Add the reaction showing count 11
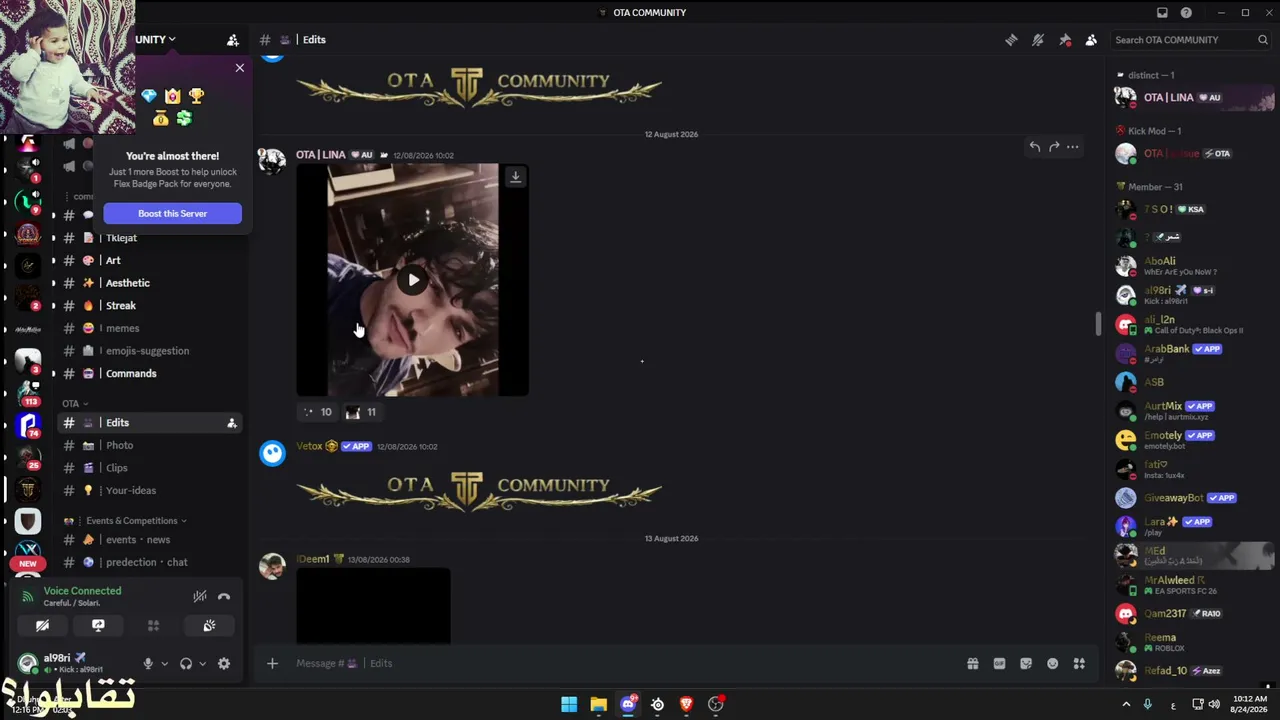 click(361, 412)
